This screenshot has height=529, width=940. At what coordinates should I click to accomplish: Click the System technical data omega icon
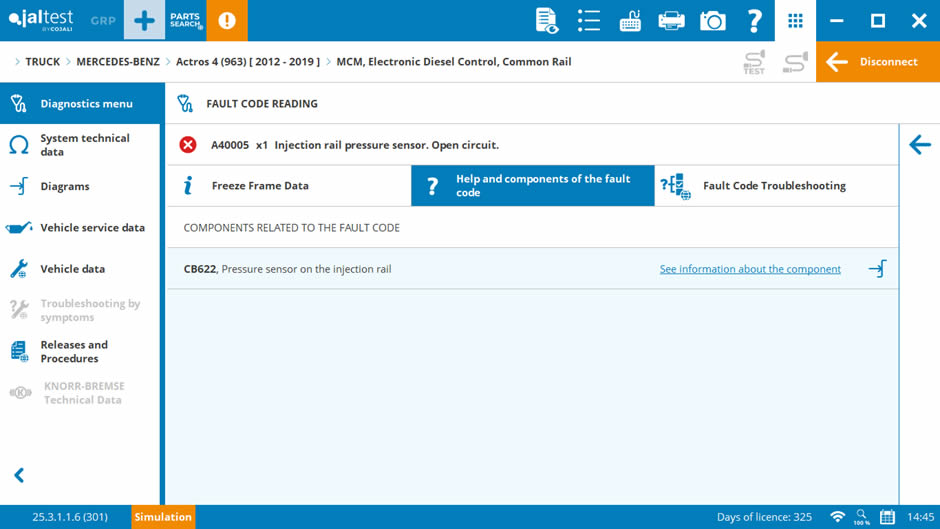click(x=19, y=145)
